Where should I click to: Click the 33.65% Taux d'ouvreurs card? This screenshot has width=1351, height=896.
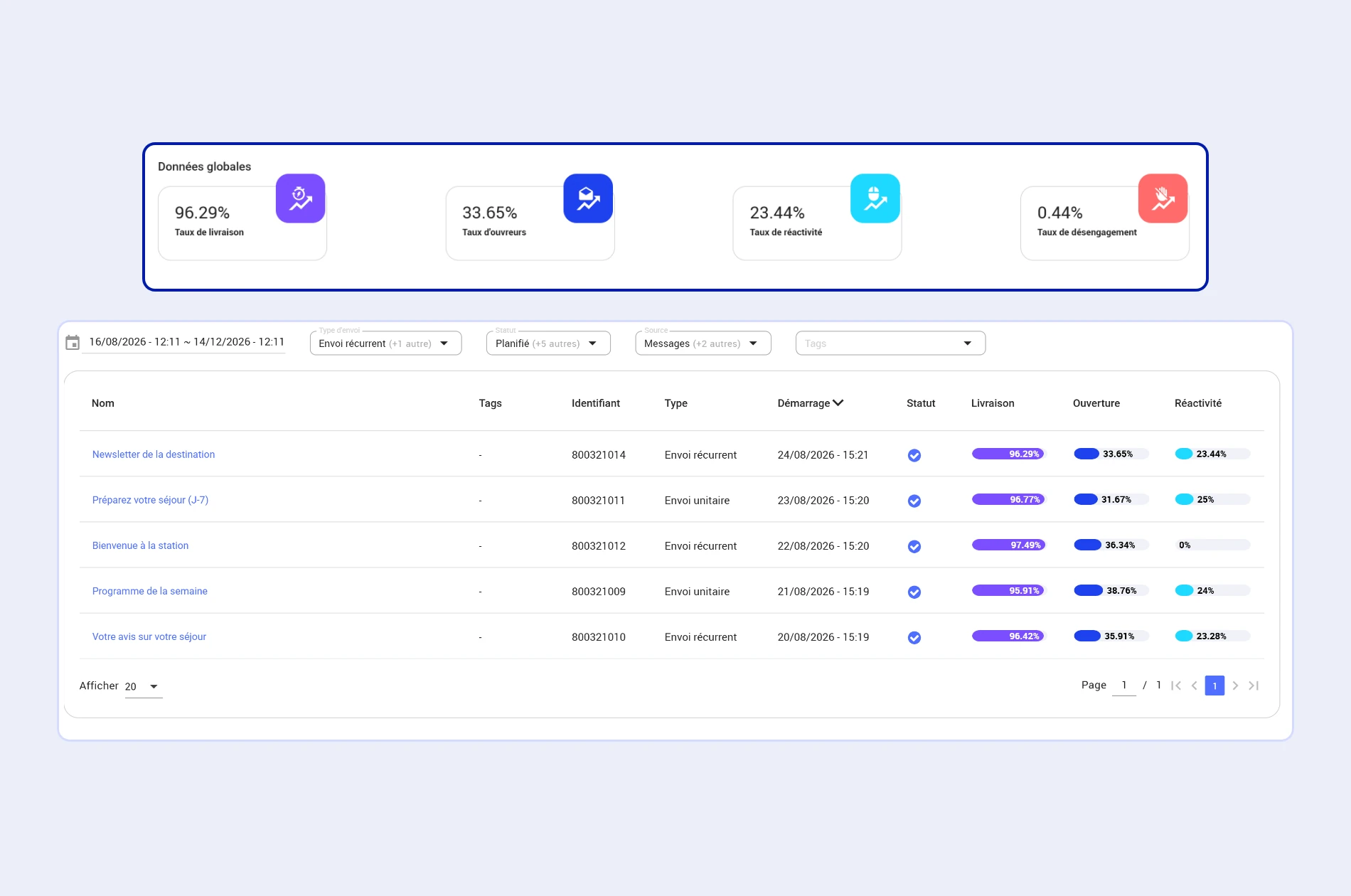point(530,223)
